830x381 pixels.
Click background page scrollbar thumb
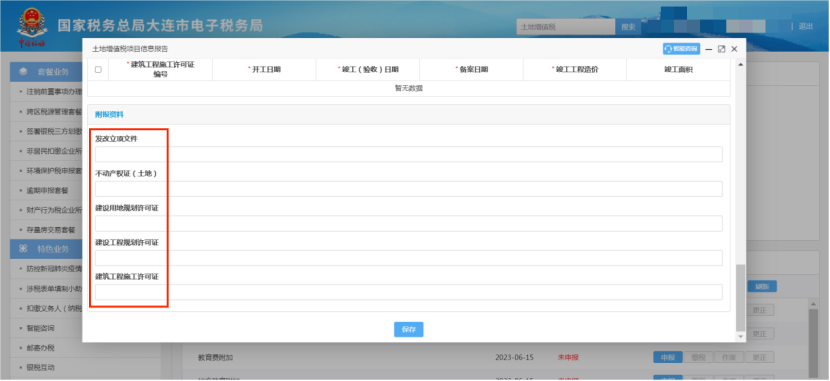coord(813,344)
